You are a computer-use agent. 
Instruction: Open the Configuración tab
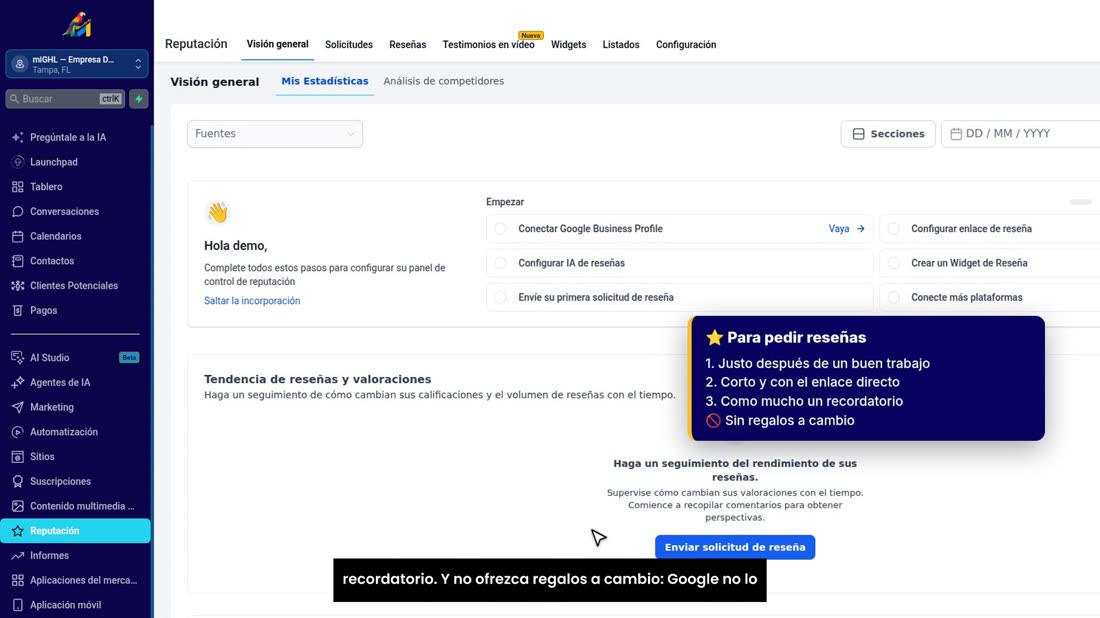pos(686,45)
